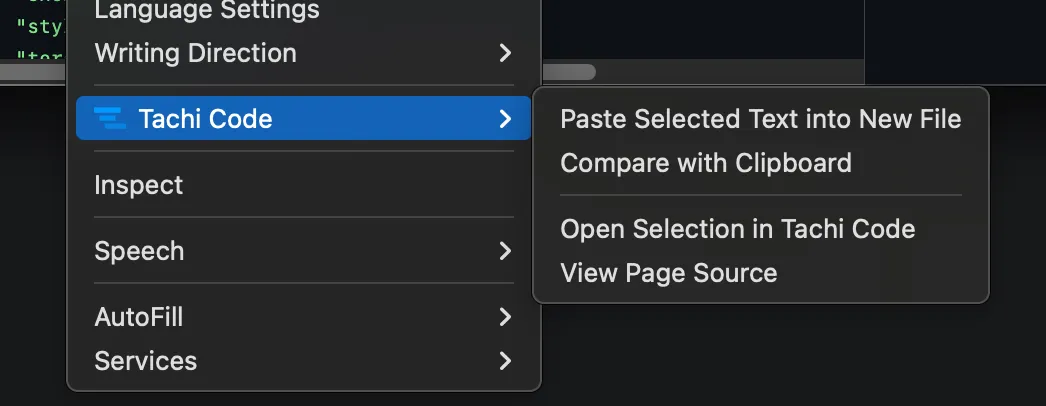1046x406 pixels.
Task: Select Inspect from the context menu
Action: click(x=139, y=185)
